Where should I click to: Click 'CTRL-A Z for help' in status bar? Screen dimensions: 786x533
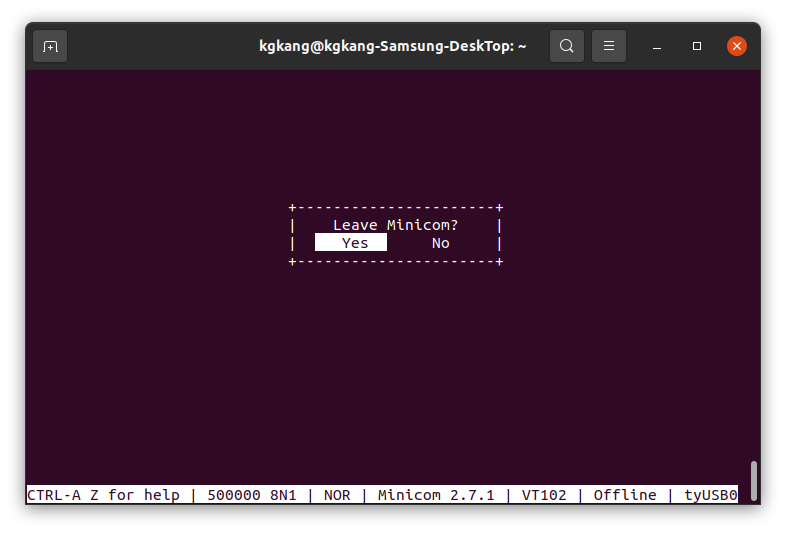coord(103,495)
